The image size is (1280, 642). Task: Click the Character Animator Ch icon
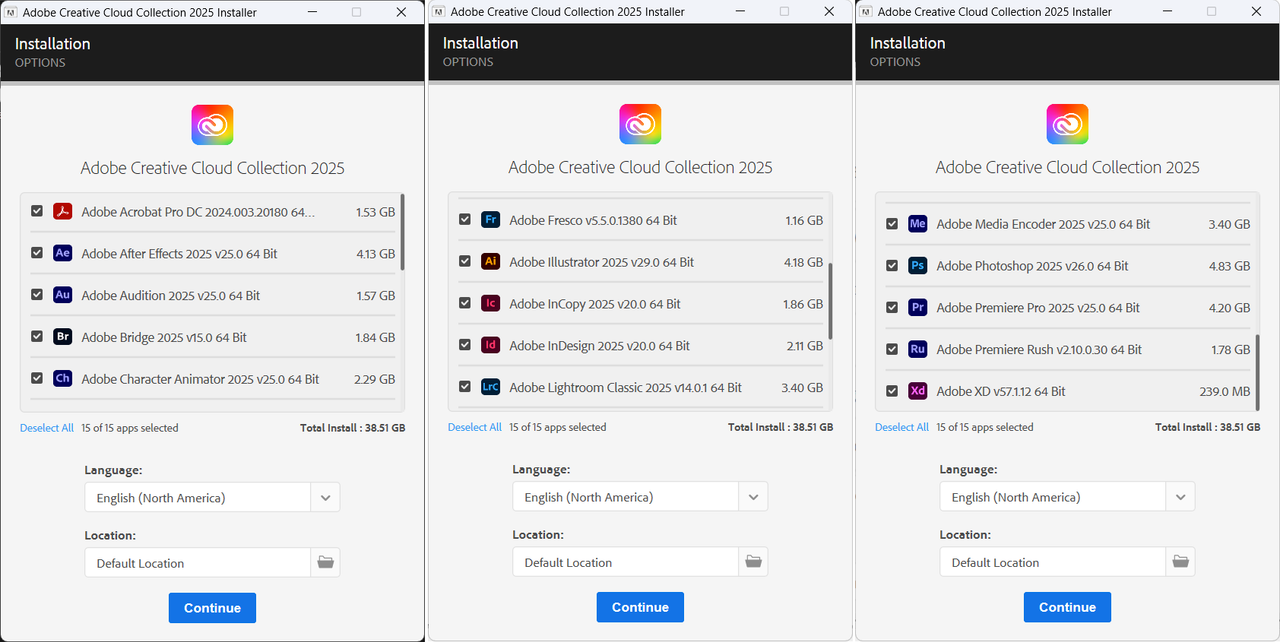[63, 379]
